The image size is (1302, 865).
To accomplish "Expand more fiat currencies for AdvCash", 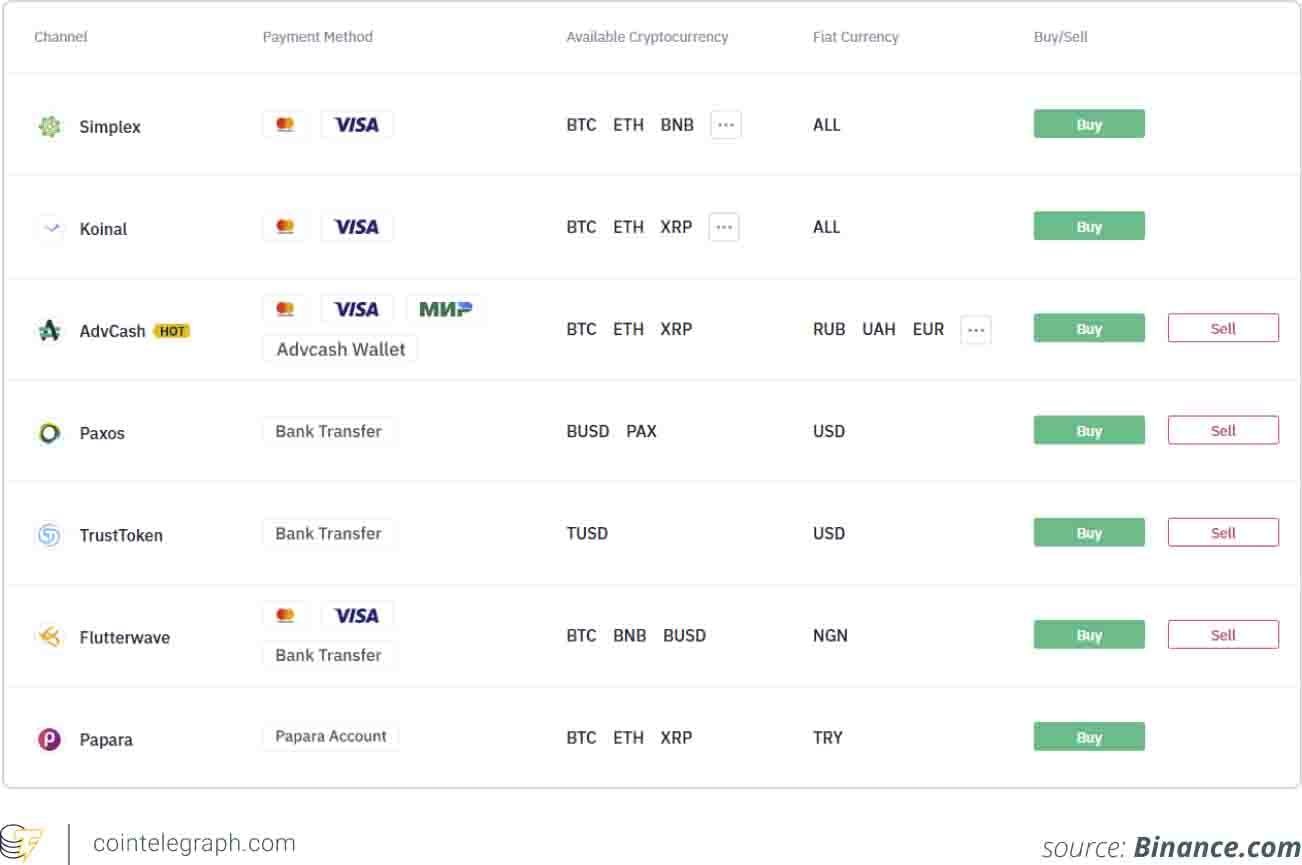I will 976,329.
